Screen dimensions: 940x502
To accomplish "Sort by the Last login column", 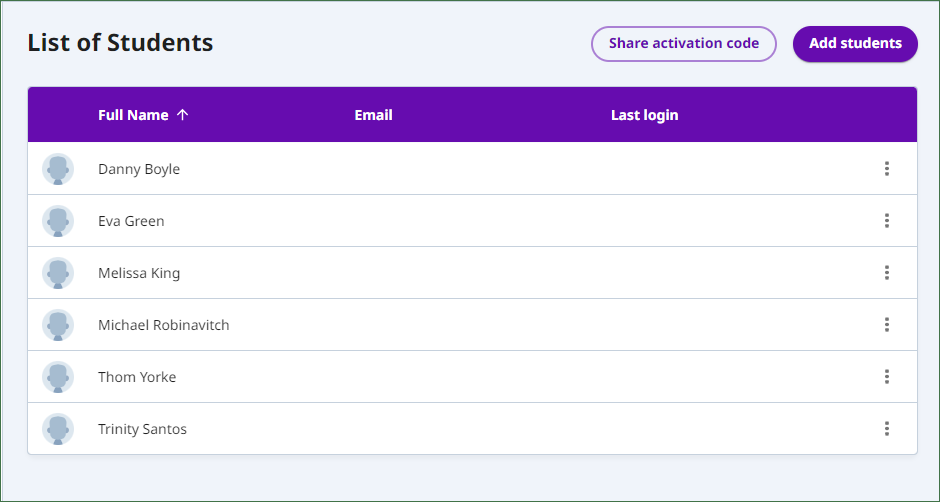I will click(644, 115).
